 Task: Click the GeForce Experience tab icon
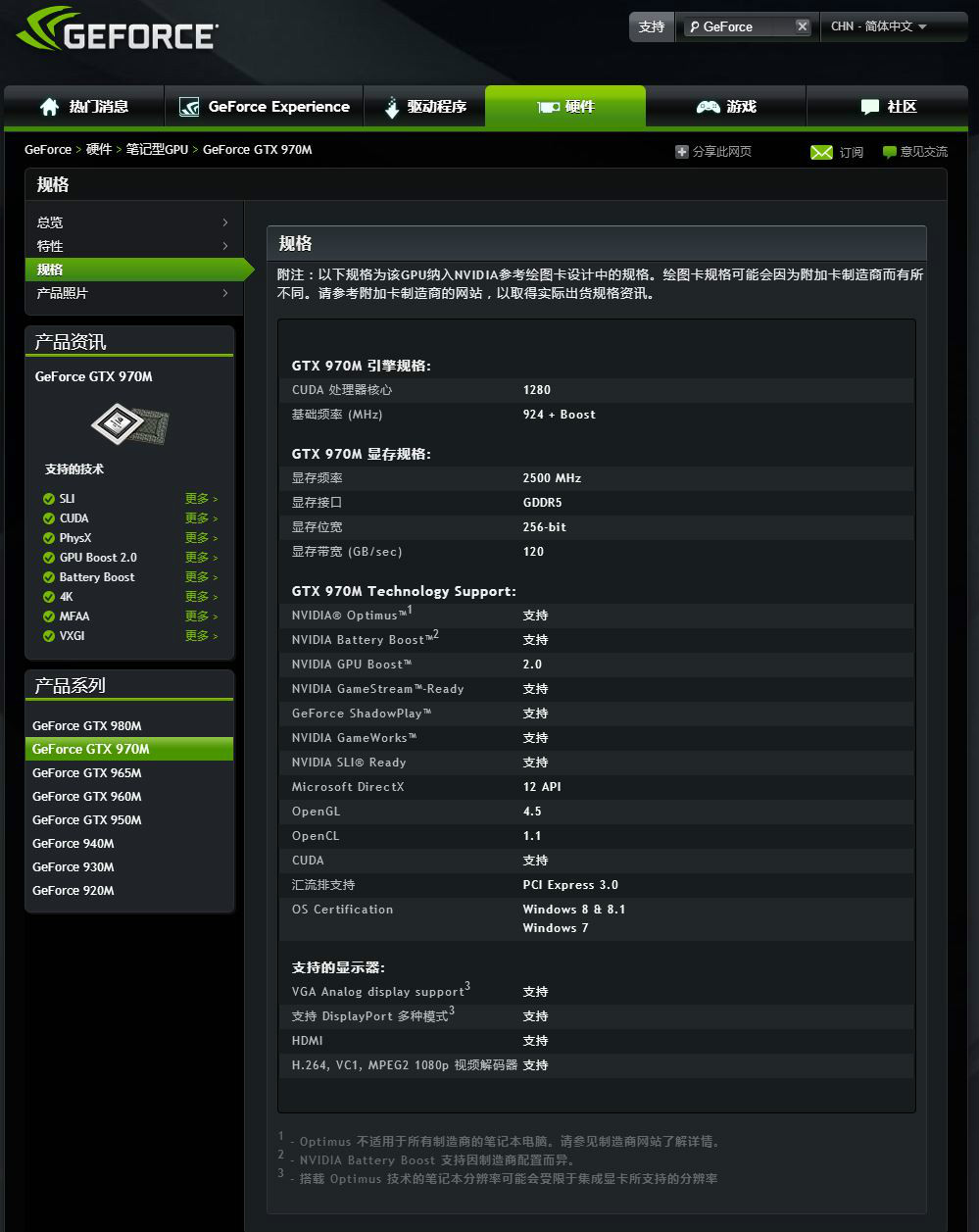190,107
